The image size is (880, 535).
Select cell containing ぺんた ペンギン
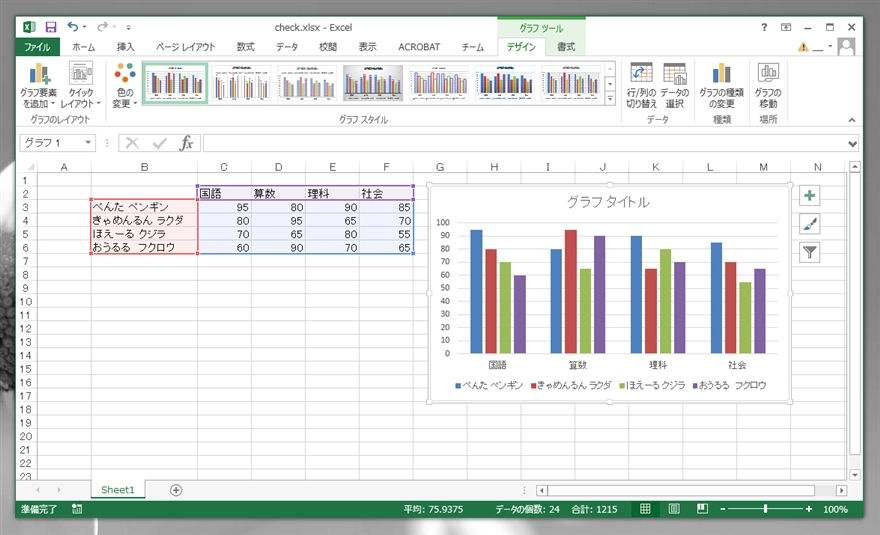point(144,207)
